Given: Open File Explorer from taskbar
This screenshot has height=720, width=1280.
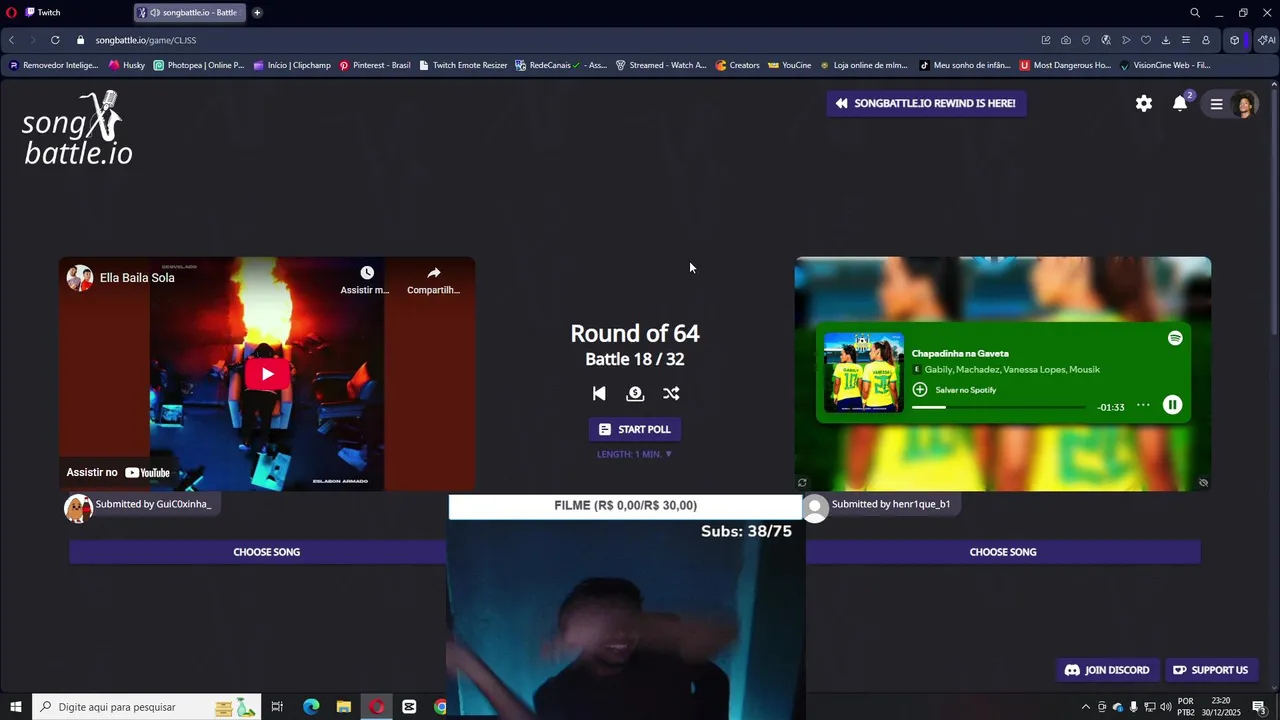Looking at the screenshot, I should point(343,707).
